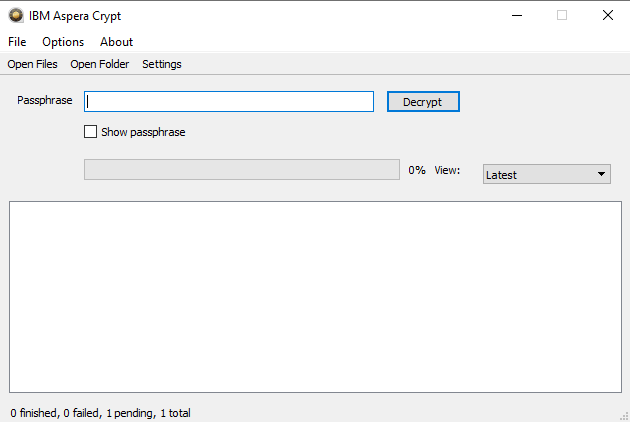
Task: Click Open Files in the toolbar
Action: pyautogui.click(x=33, y=64)
